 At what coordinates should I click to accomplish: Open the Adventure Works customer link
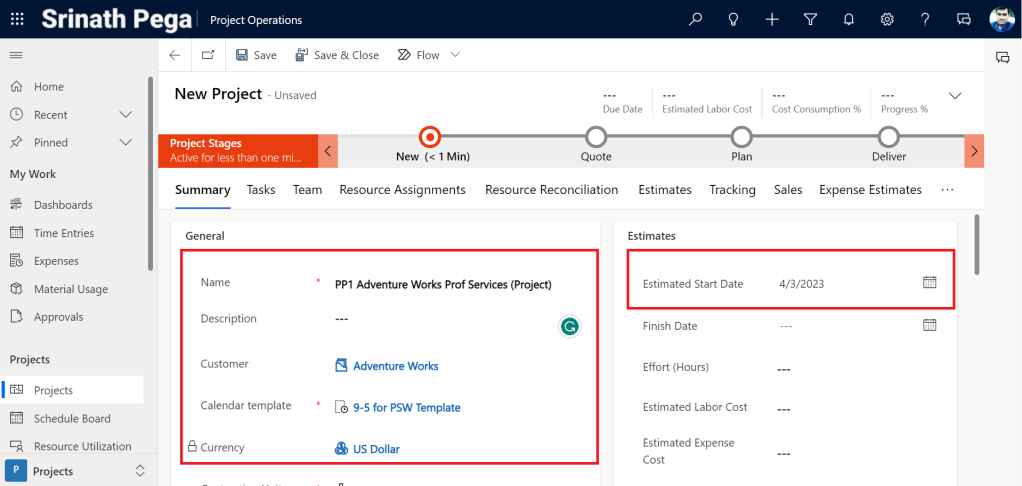coord(395,366)
